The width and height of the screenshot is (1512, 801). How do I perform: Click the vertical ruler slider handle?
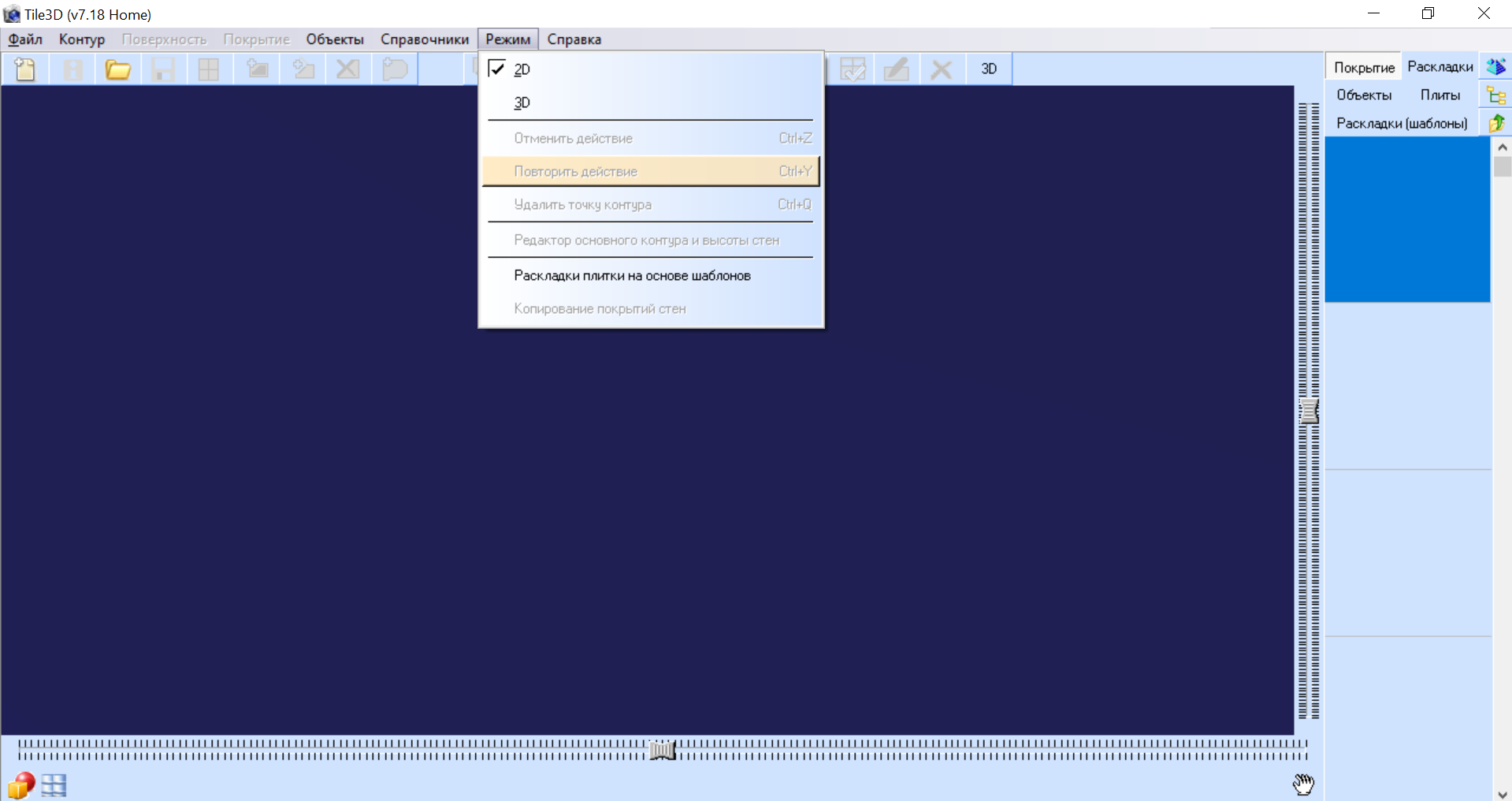(x=1309, y=411)
